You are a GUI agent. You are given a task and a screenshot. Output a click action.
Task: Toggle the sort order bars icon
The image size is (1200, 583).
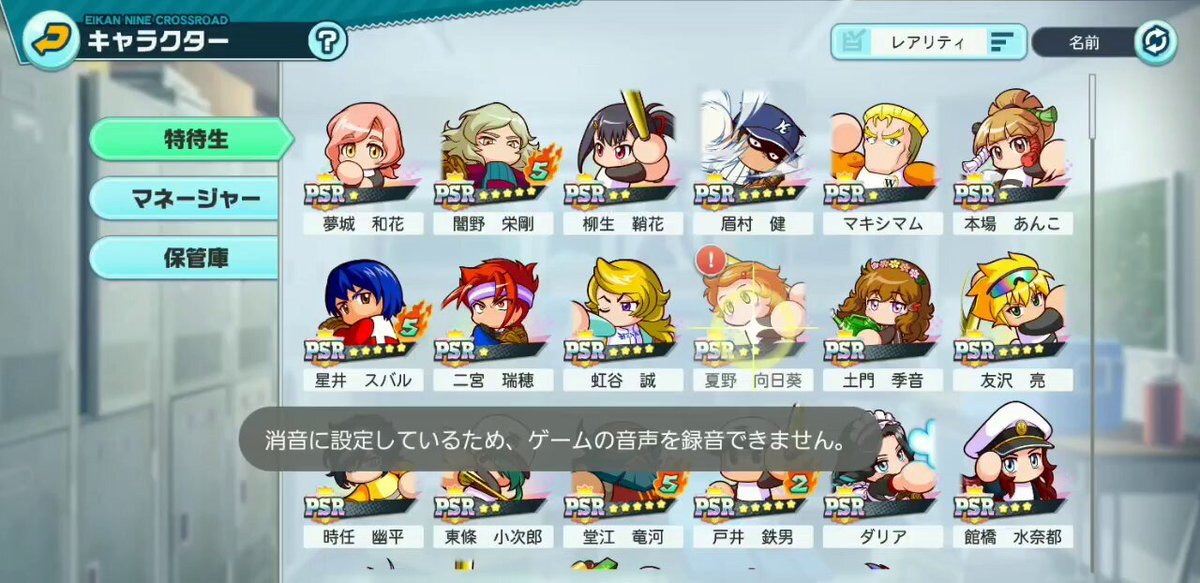click(1002, 42)
